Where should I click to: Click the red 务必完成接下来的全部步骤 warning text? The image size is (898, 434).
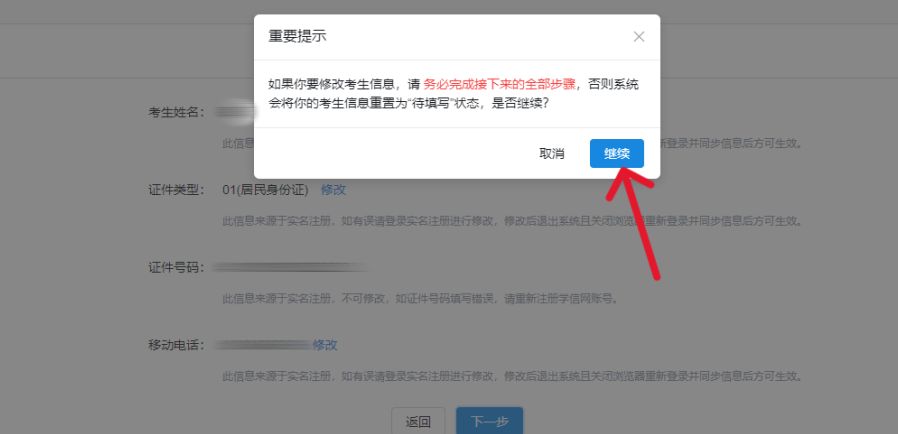499,85
